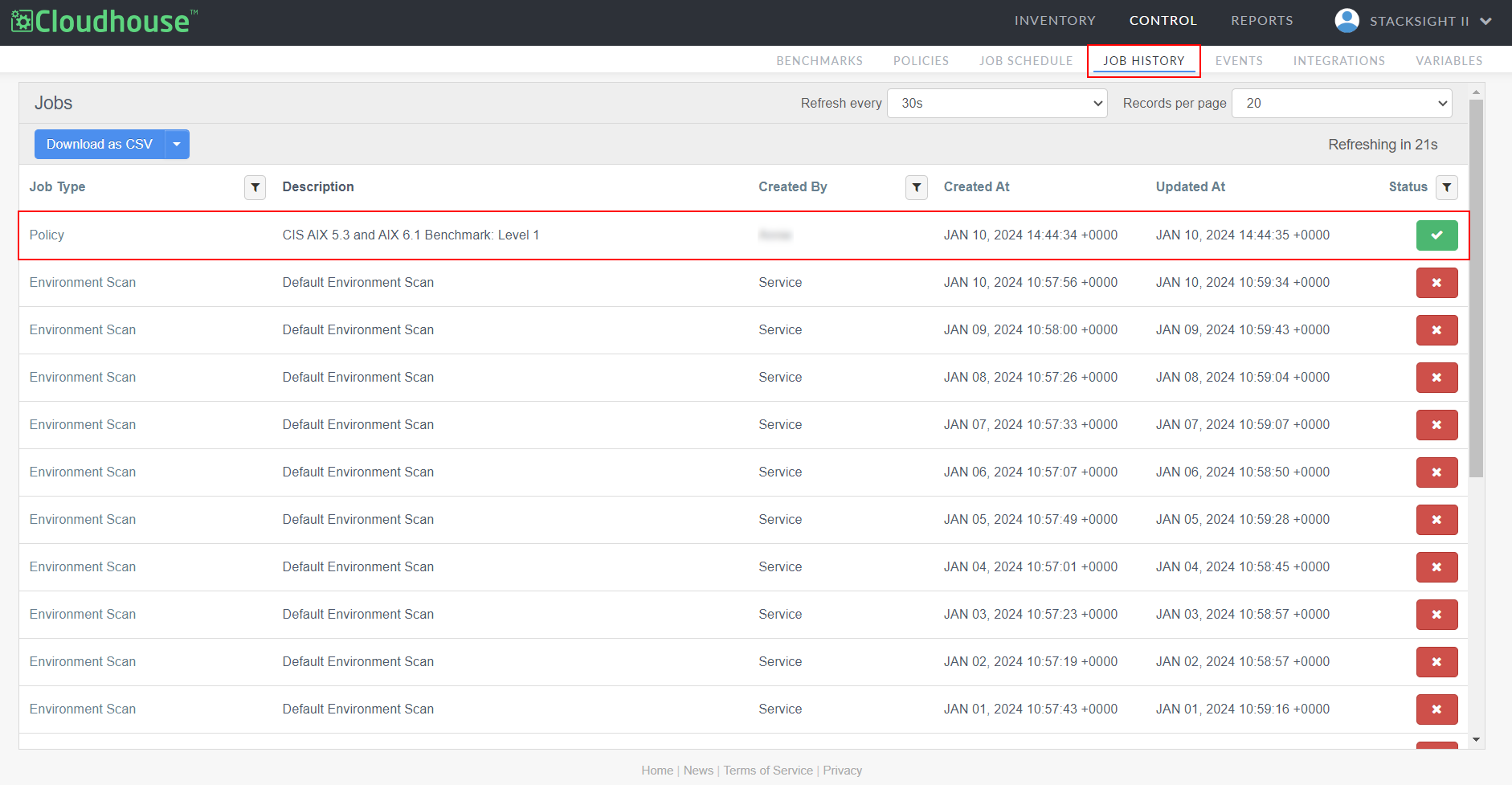Click failed status icon for JAN 08 scan
The width and height of the screenshot is (1512, 785).
[1436, 378]
